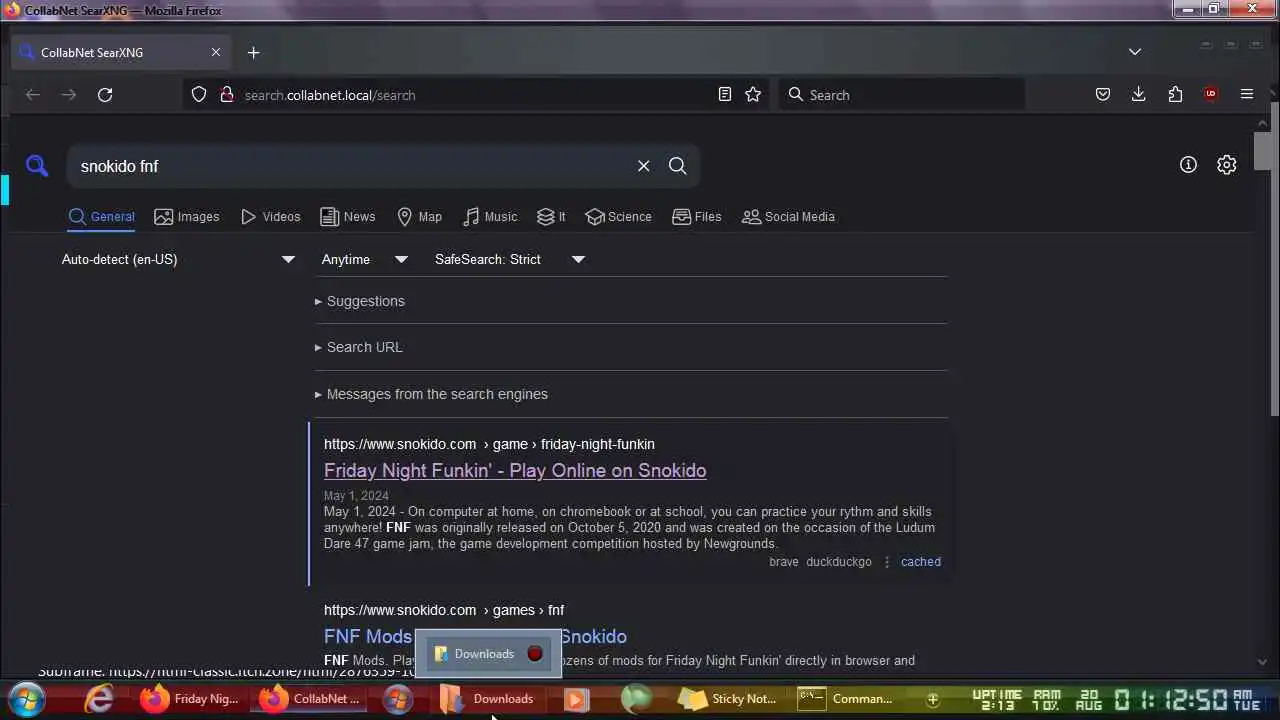Open the tracking protection shield icon
Image resolution: width=1280 pixels, height=720 pixels.
[199, 94]
